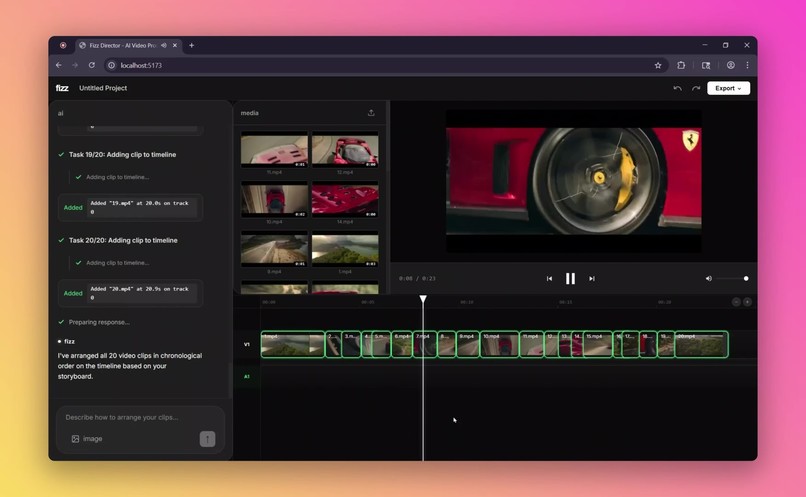Screen dimensions: 806x497
Task: Select the 6.mp4 clip on the timeline
Action: point(401,344)
